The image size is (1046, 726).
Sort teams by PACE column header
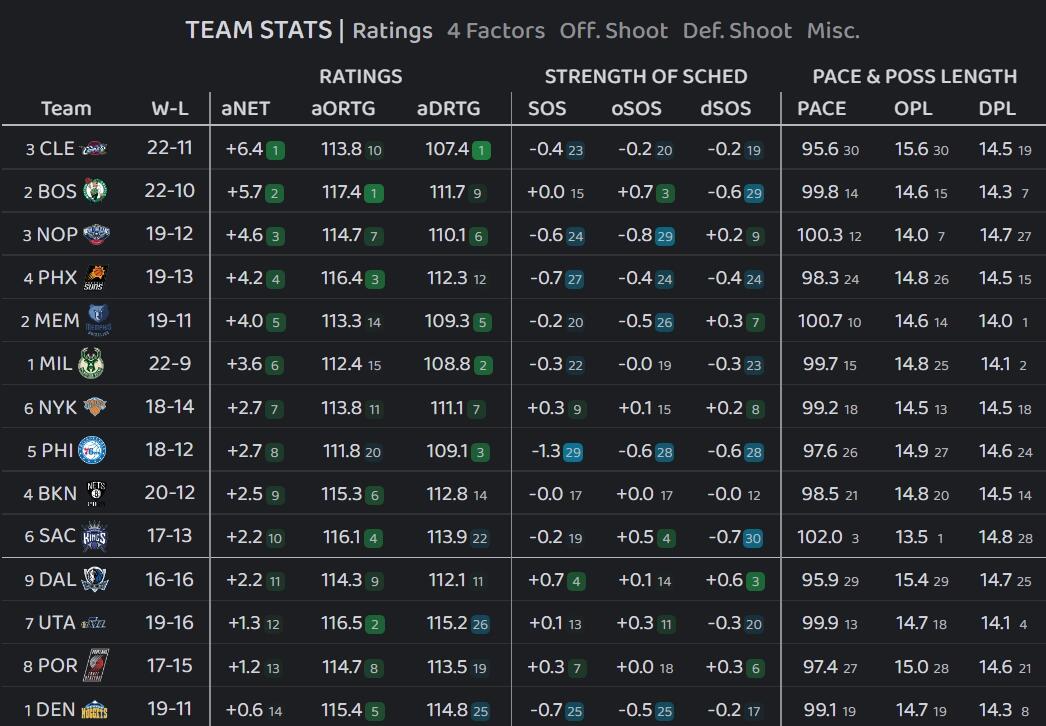pos(821,109)
